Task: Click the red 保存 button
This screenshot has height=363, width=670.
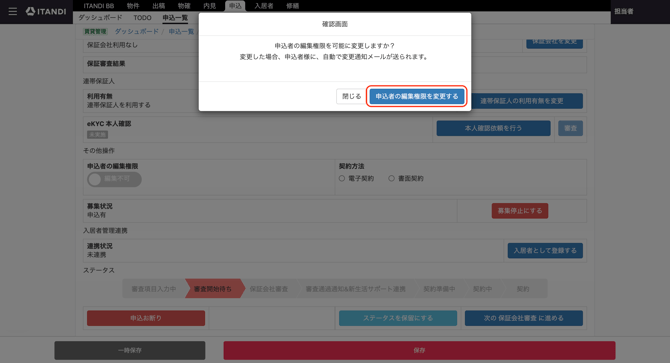Action: tap(419, 350)
